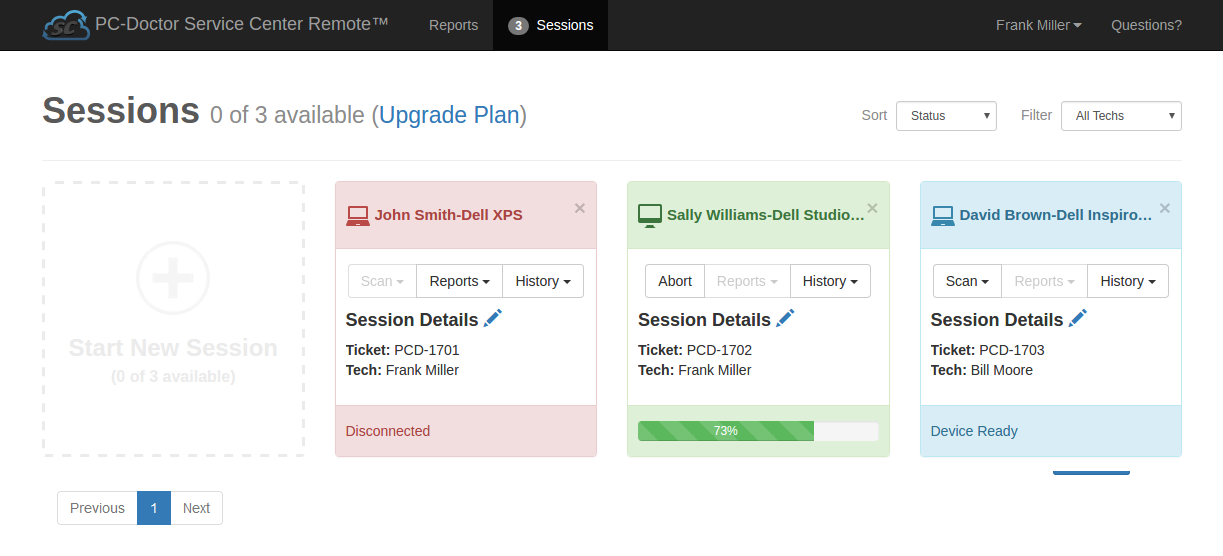Image resolution: width=1223 pixels, height=556 pixels.
Task: Go to the Next page
Action: (196, 508)
